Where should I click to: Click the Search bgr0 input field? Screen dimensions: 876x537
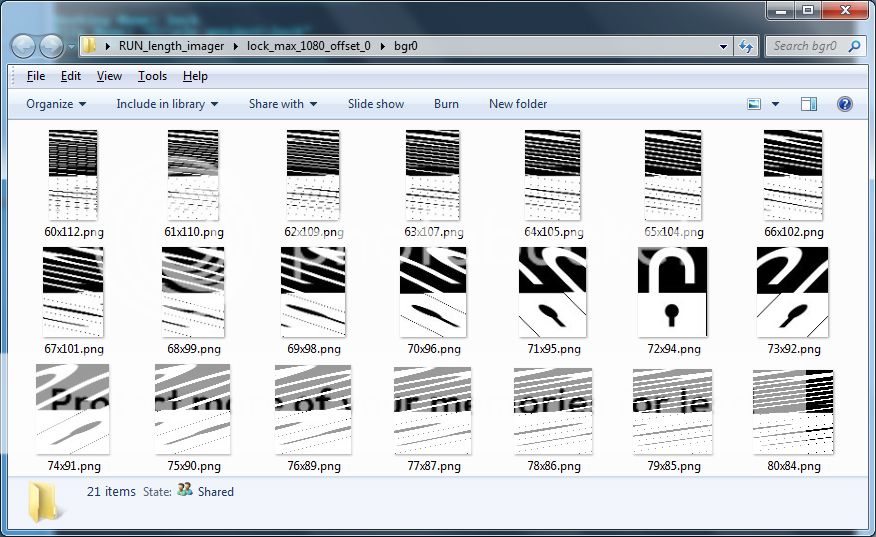pos(805,46)
